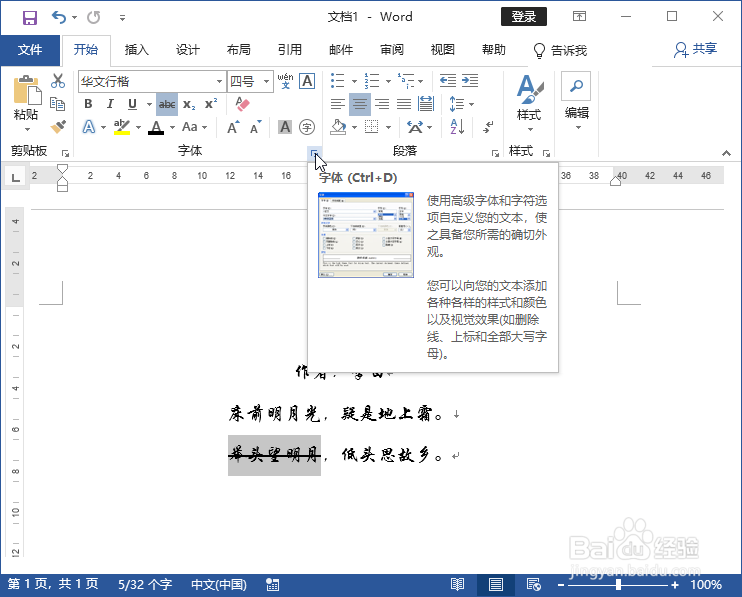The image size is (742, 597).
Task: Align text to the right
Action: 381,104
